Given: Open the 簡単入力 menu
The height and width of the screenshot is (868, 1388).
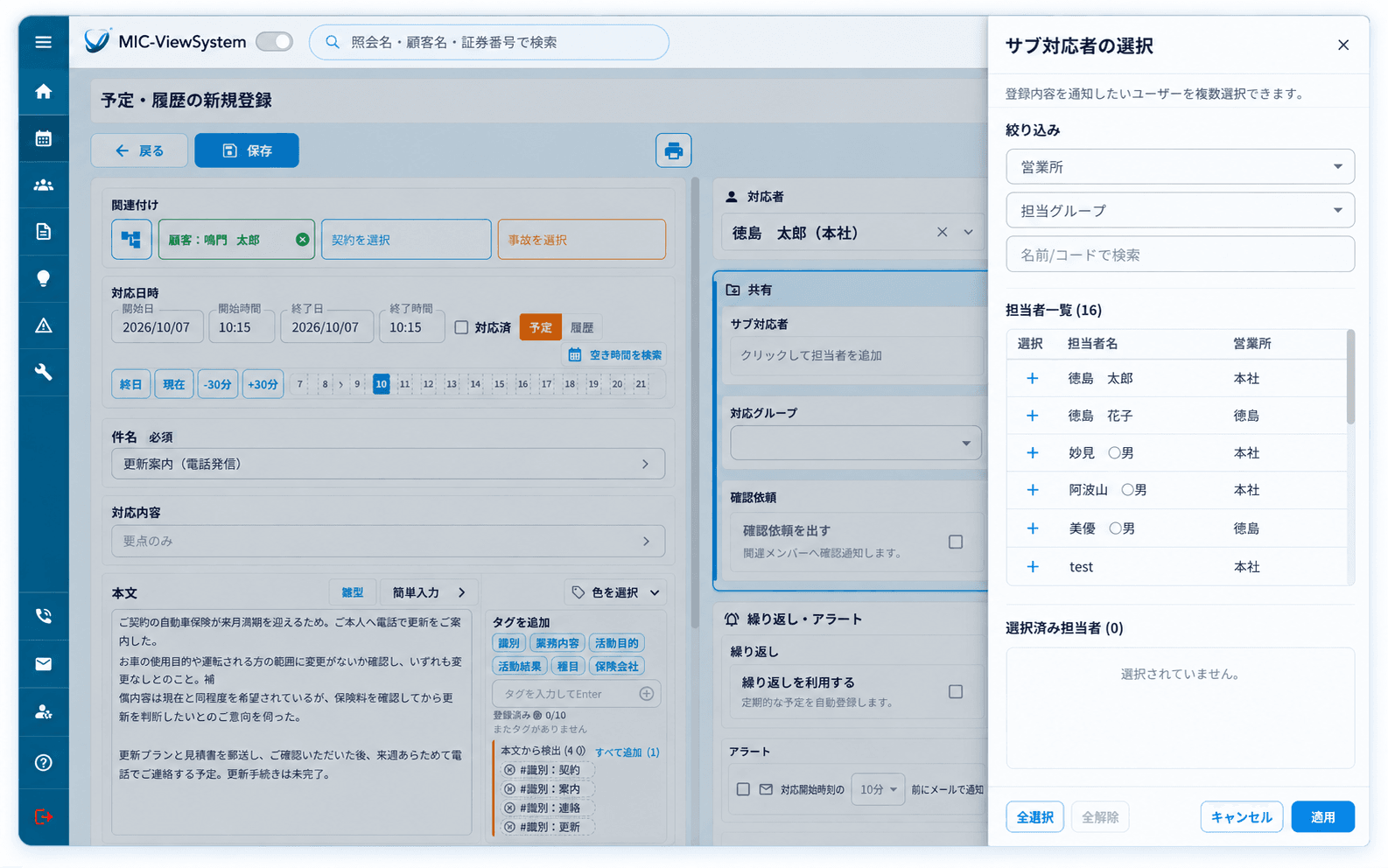Looking at the screenshot, I should [x=429, y=592].
